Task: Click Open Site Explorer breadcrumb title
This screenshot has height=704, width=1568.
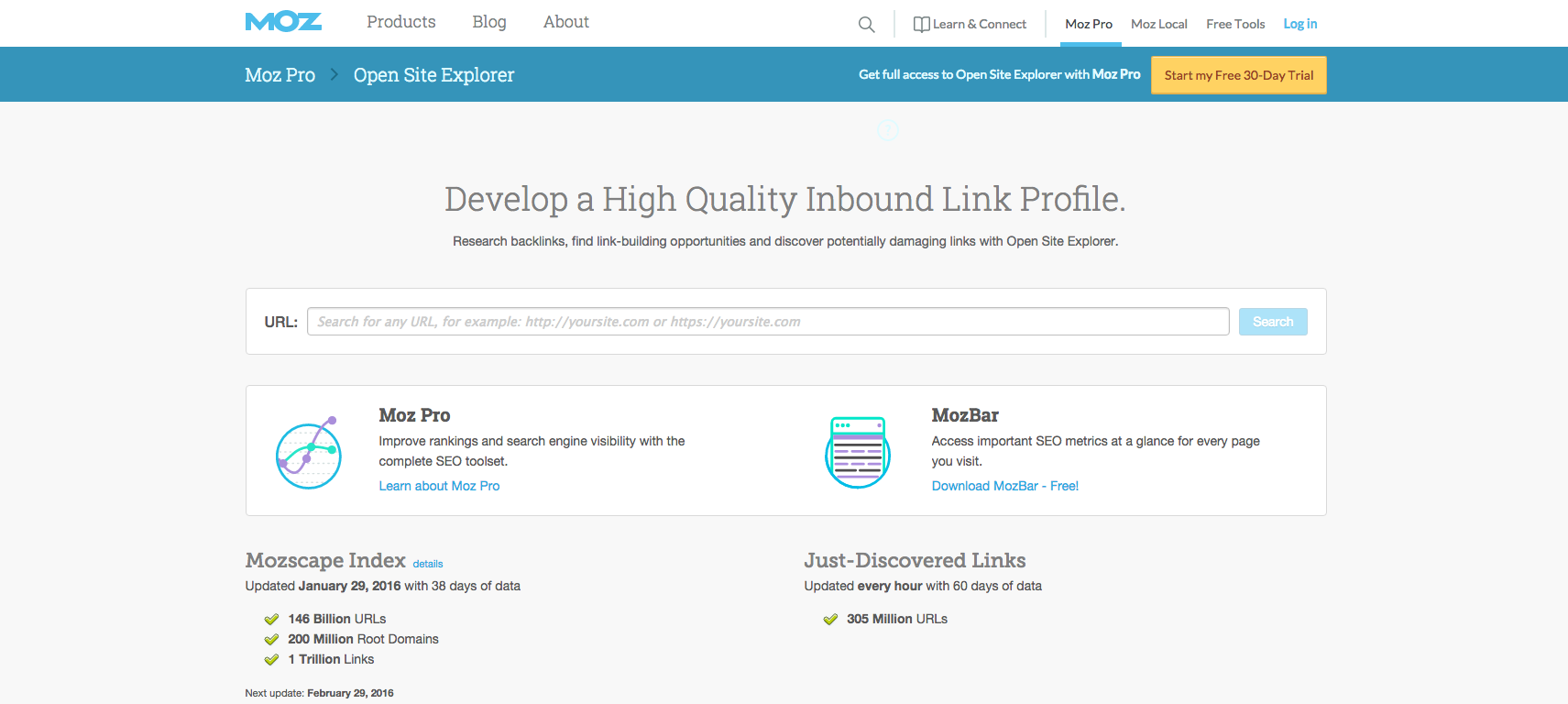Action: [433, 75]
